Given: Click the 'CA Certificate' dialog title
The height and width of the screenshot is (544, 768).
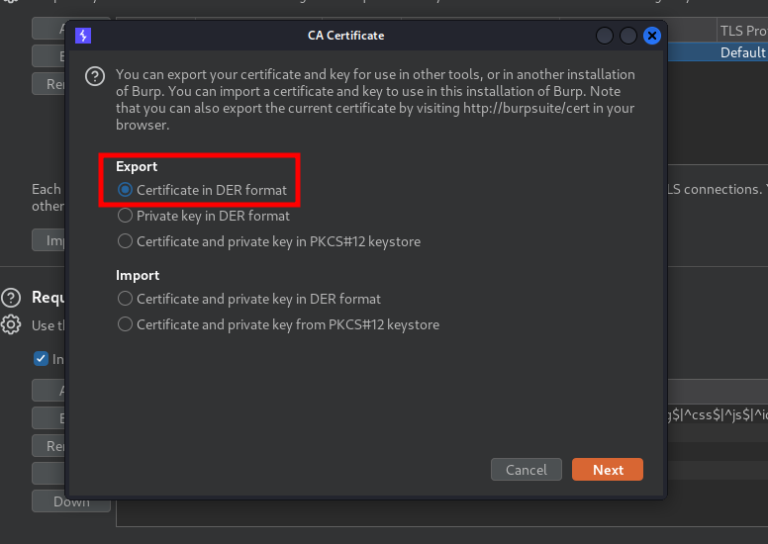Looking at the screenshot, I should click(x=346, y=36).
